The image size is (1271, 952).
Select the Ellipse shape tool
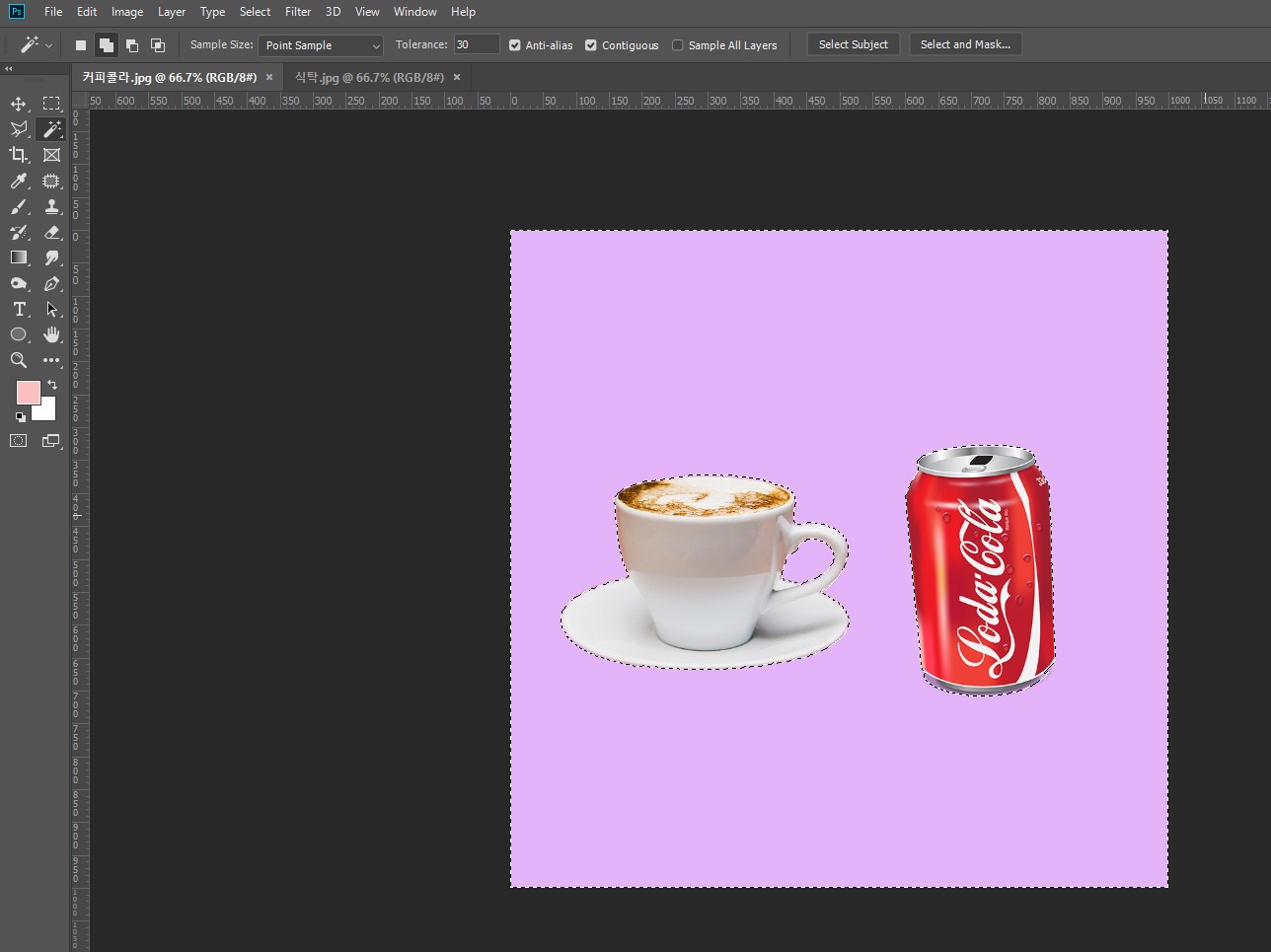point(19,334)
